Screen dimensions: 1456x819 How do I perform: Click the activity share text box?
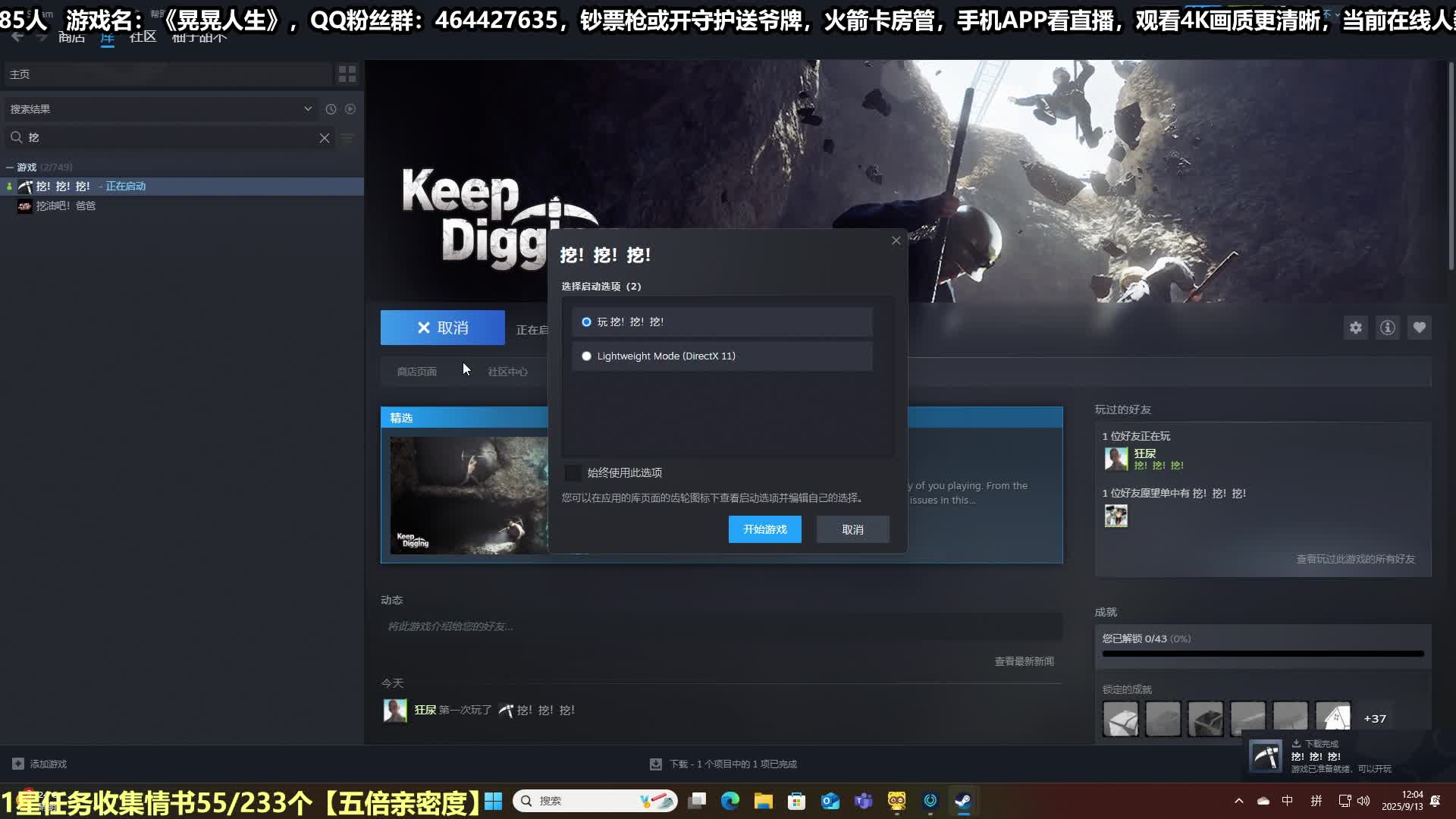click(x=721, y=626)
